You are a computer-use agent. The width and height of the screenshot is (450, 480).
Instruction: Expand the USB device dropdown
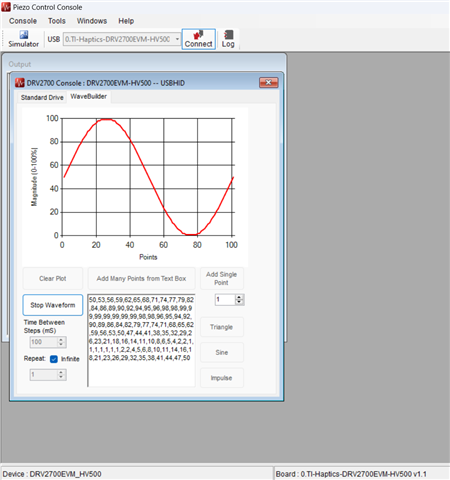[x=177, y=39]
